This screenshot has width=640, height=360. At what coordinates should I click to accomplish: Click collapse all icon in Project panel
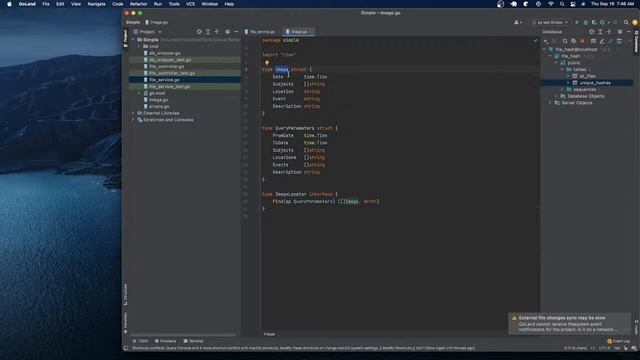click(217, 31)
